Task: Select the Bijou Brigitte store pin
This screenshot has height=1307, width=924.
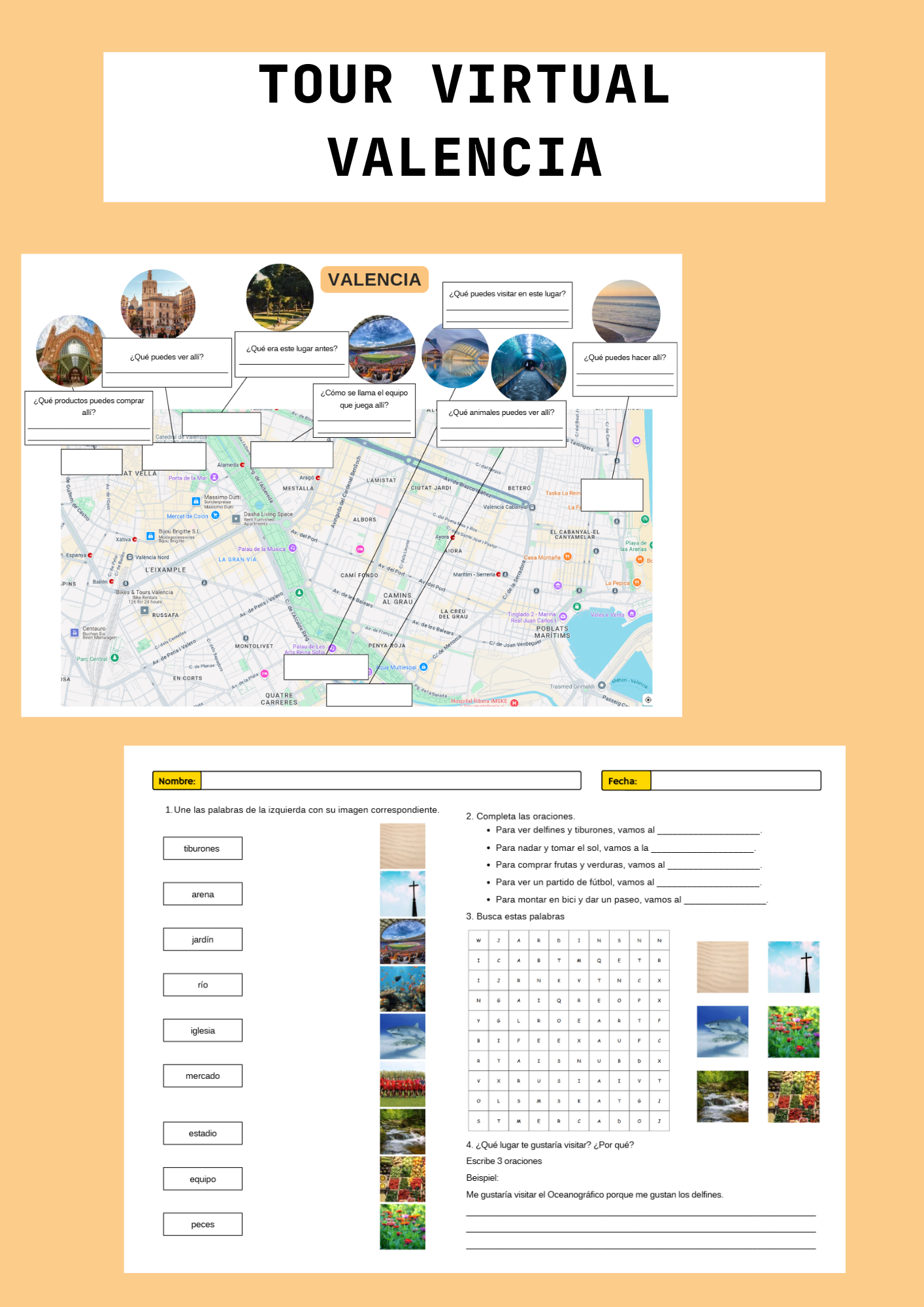Action: pyautogui.click(x=151, y=536)
